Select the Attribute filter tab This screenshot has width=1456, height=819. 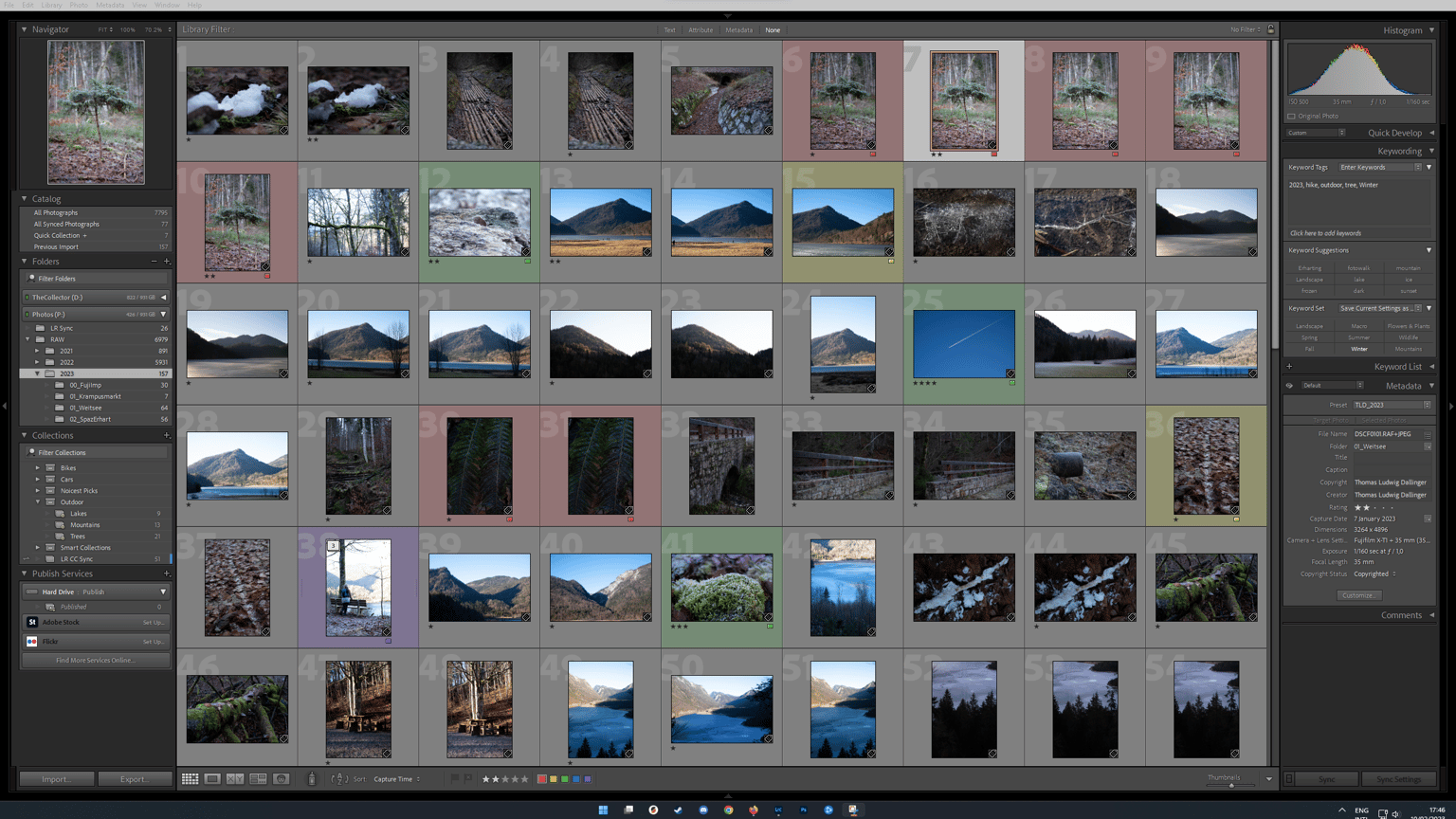(701, 30)
